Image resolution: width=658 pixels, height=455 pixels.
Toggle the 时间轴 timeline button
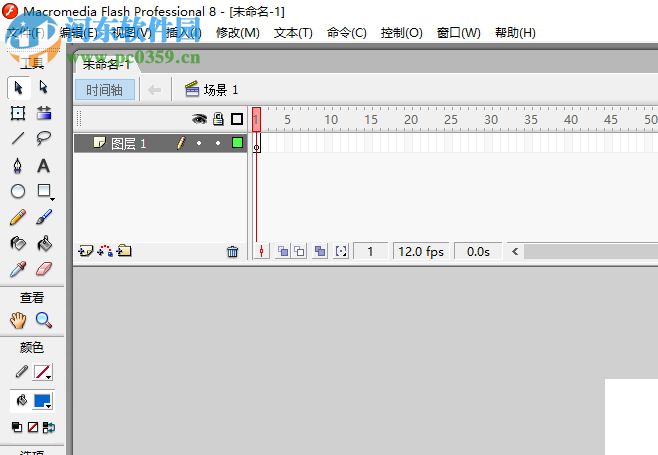pos(104,90)
